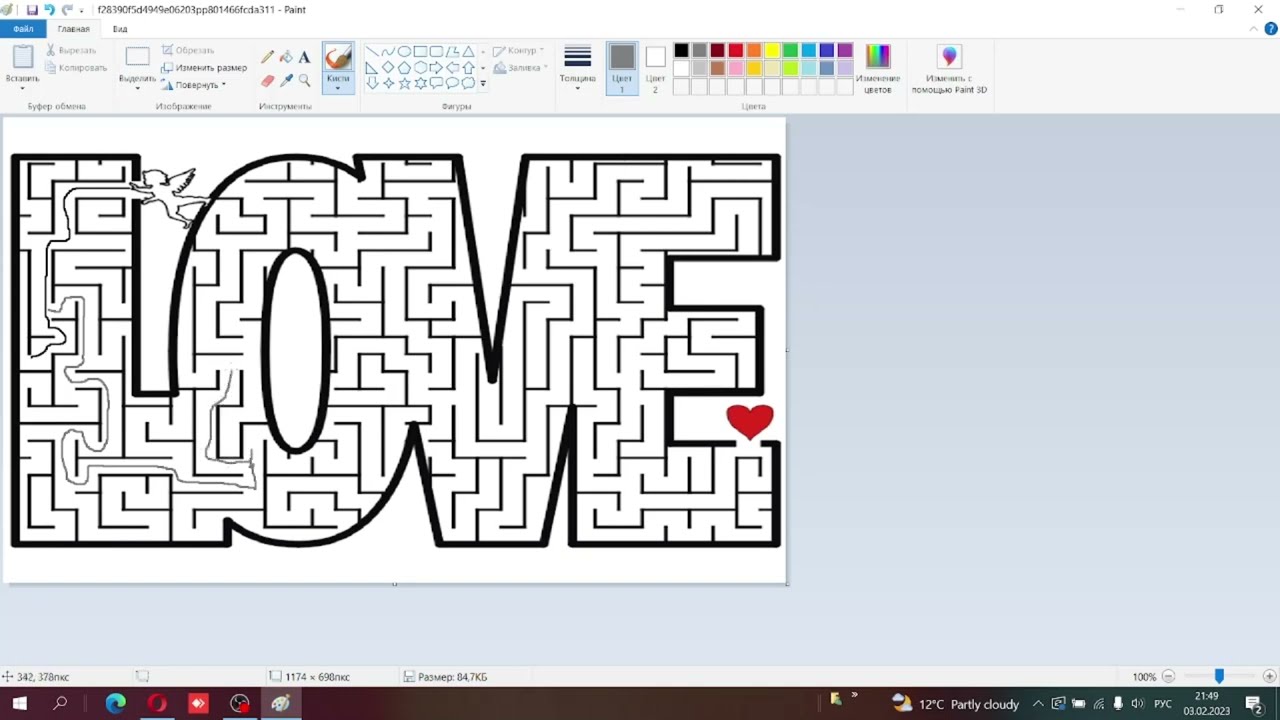Switch to the Вид tab
This screenshot has width=1280, height=720.
pyautogui.click(x=120, y=29)
